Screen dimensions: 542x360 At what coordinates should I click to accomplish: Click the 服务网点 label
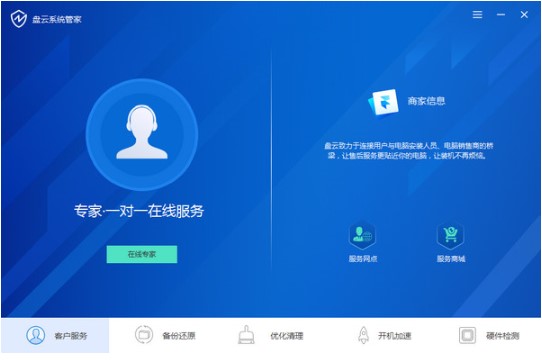point(363,259)
